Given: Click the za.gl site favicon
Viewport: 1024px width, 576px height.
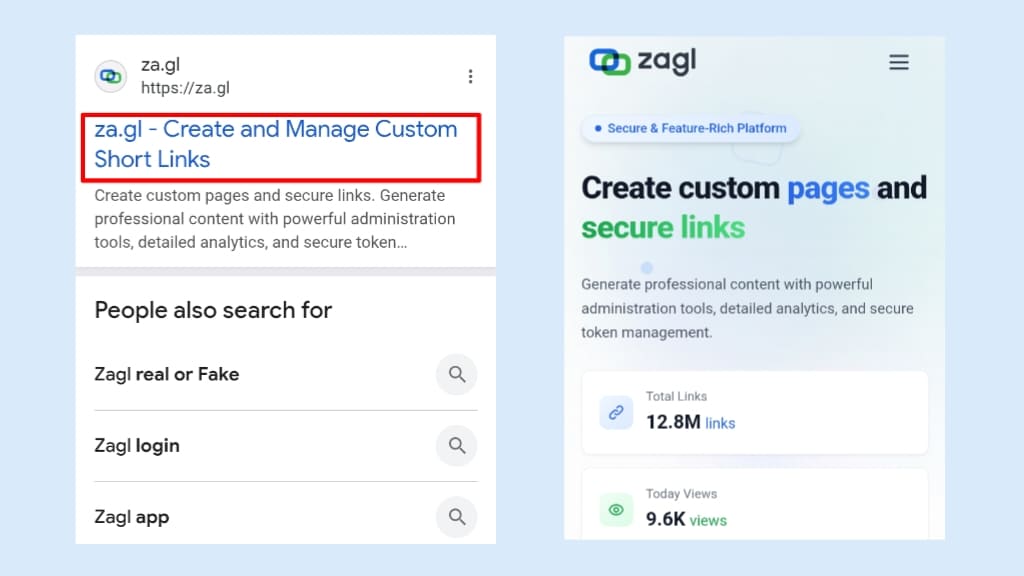Looking at the screenshot, I should (110, 76).
